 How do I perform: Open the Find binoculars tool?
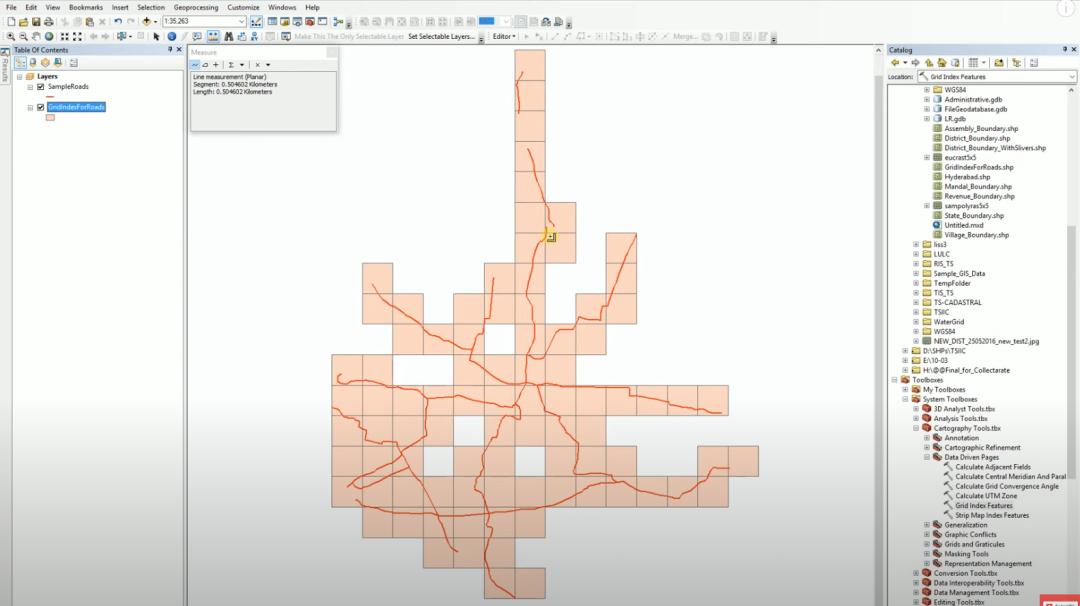click(x=229, y=36)
